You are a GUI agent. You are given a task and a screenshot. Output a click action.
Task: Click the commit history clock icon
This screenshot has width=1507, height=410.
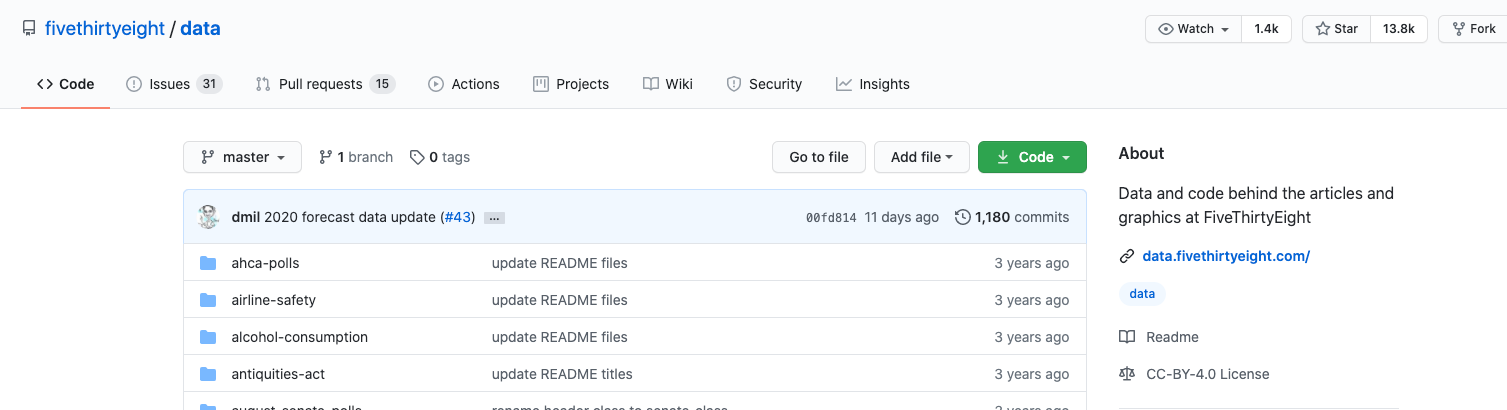coord(962,217)
